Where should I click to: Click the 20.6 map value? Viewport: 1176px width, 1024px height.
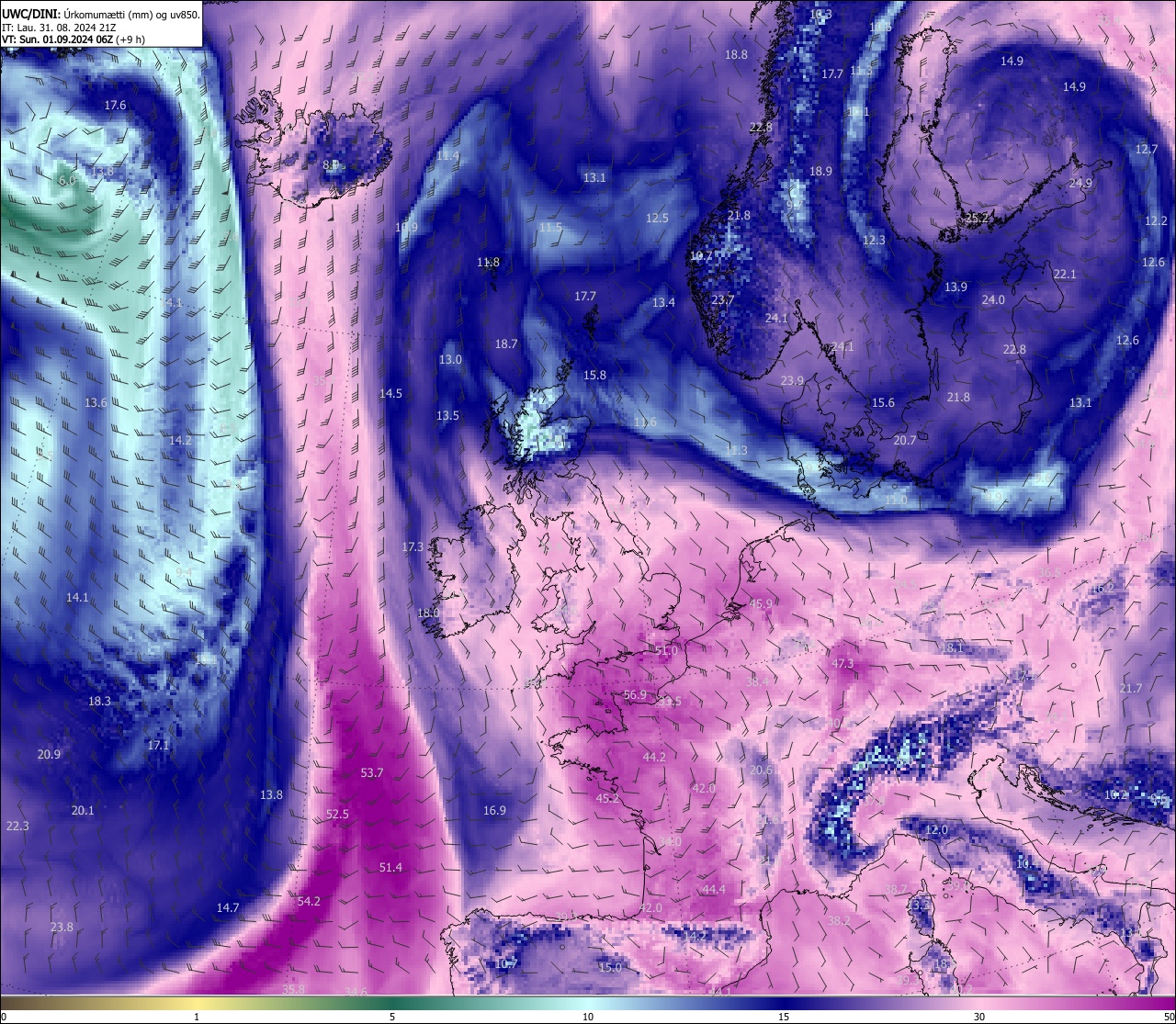761,771
